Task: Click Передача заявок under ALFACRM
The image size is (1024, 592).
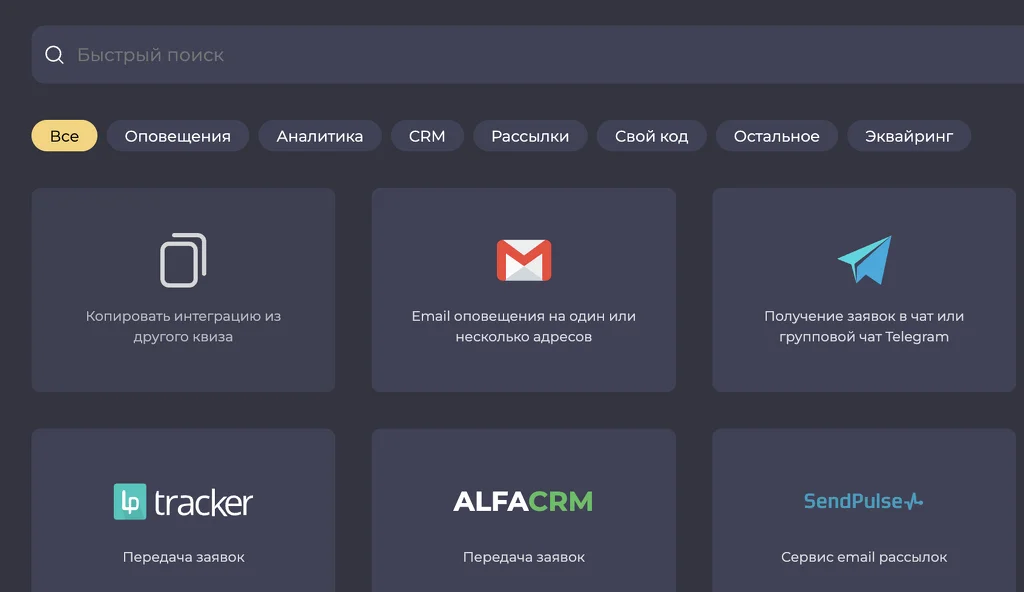Action: click(x=524, y=557)
